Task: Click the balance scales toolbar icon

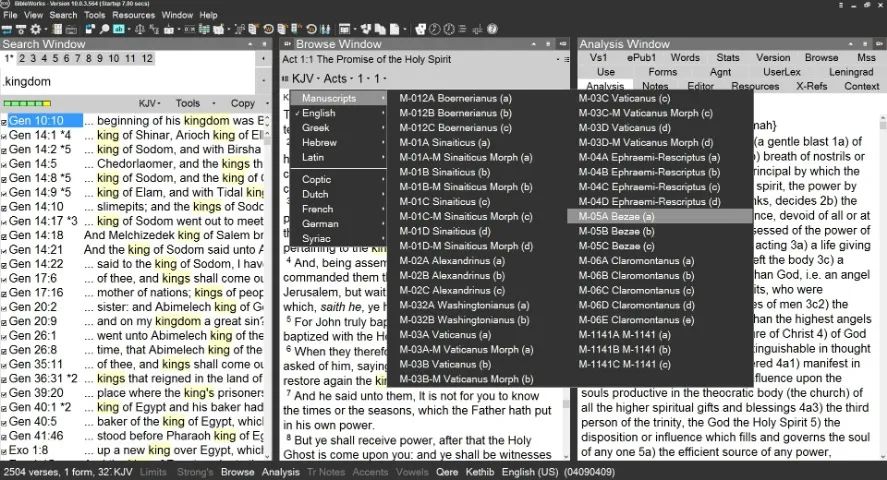Action: point(140,29)
